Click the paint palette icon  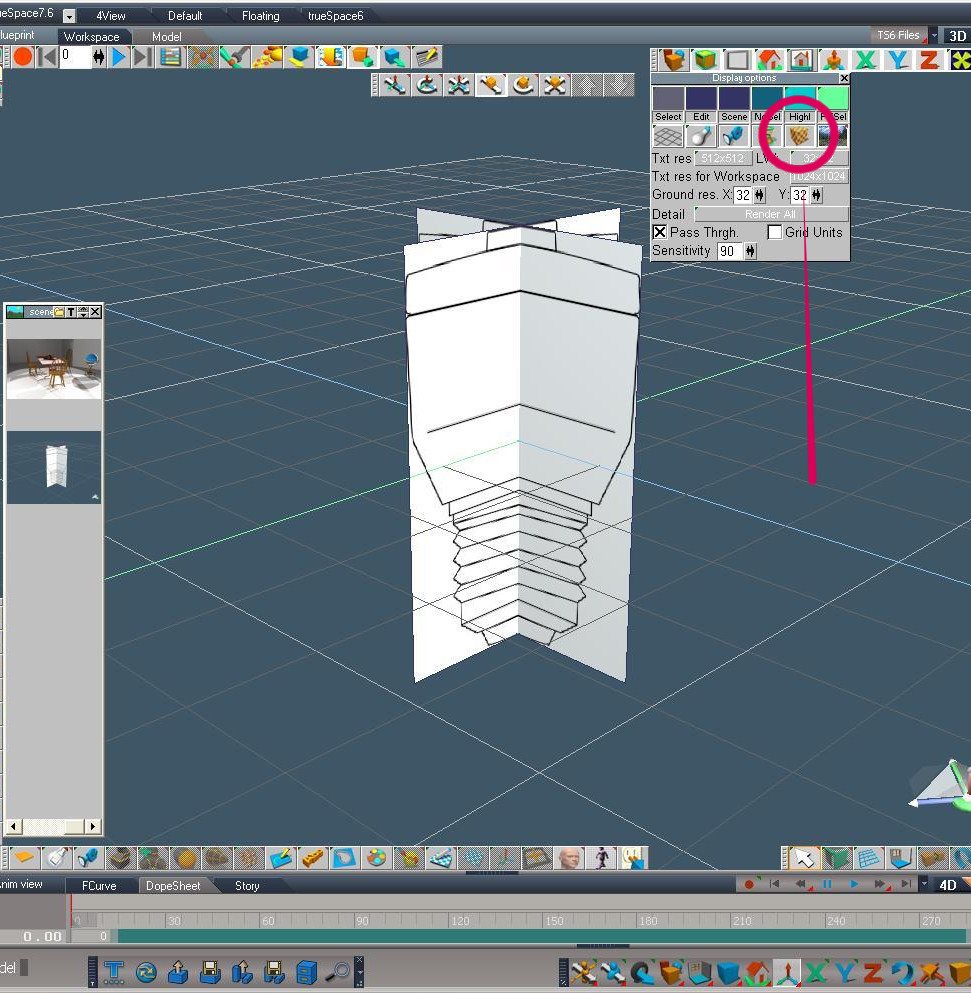[x=376, y=859]
